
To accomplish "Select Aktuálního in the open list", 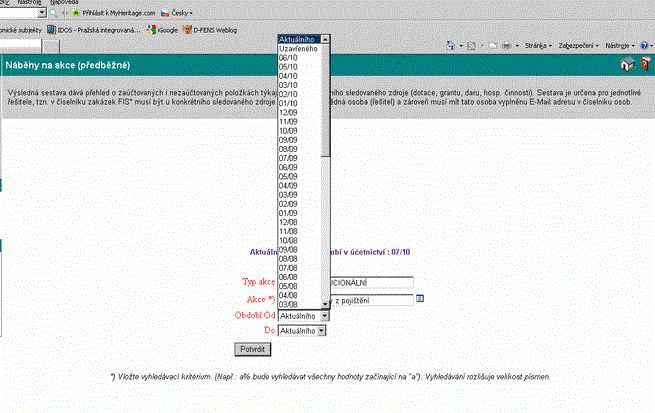I will (300, 39).
